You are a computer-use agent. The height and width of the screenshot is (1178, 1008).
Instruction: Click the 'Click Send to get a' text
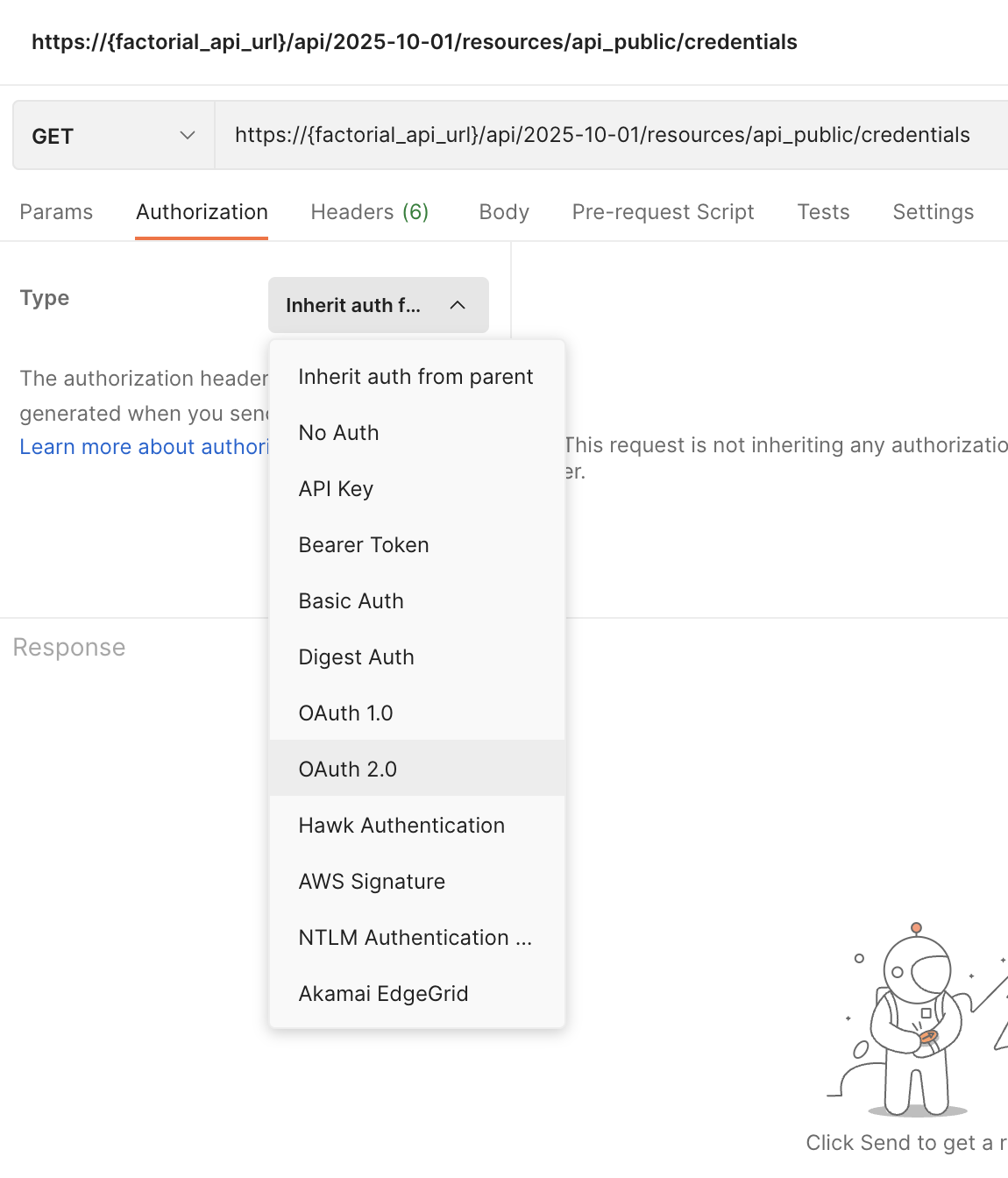coord(906,1143)
